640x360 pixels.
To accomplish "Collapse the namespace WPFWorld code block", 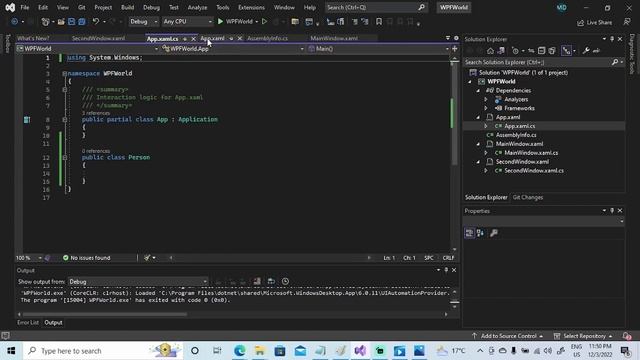I will click(x=64, y=73).
